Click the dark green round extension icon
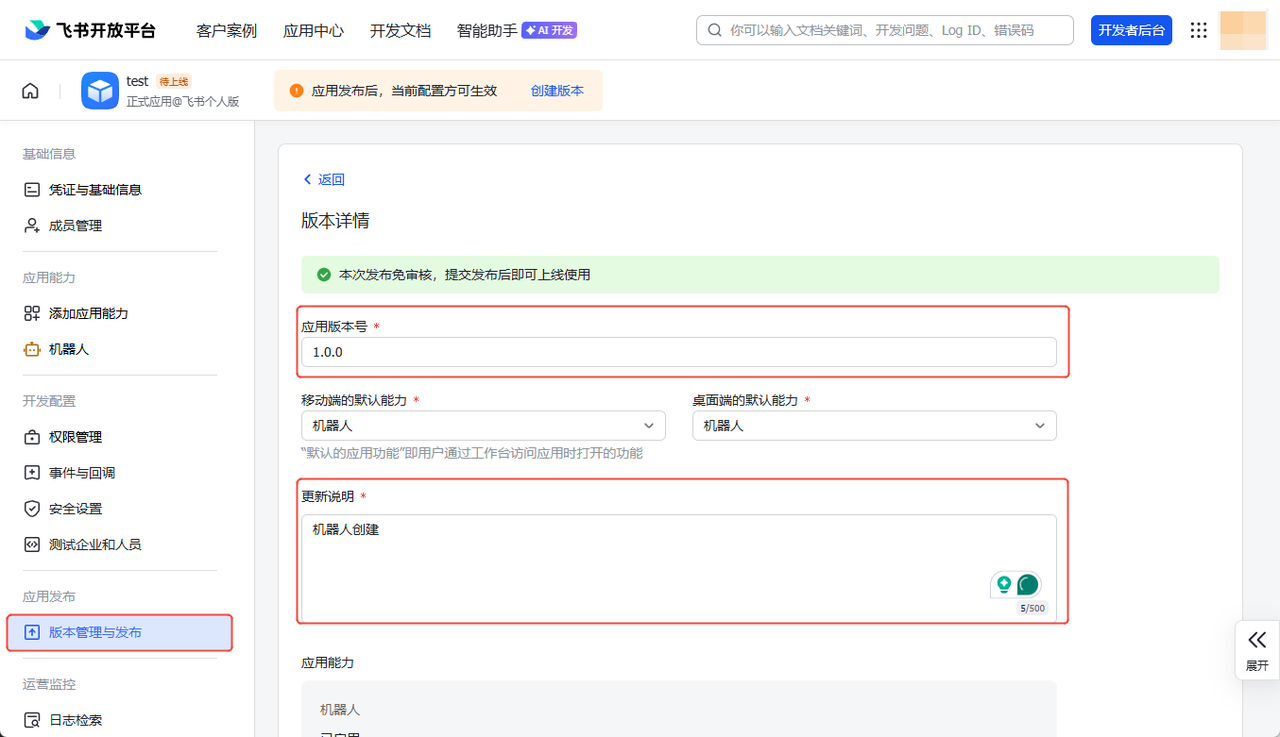 click(x=1027, y=585)
